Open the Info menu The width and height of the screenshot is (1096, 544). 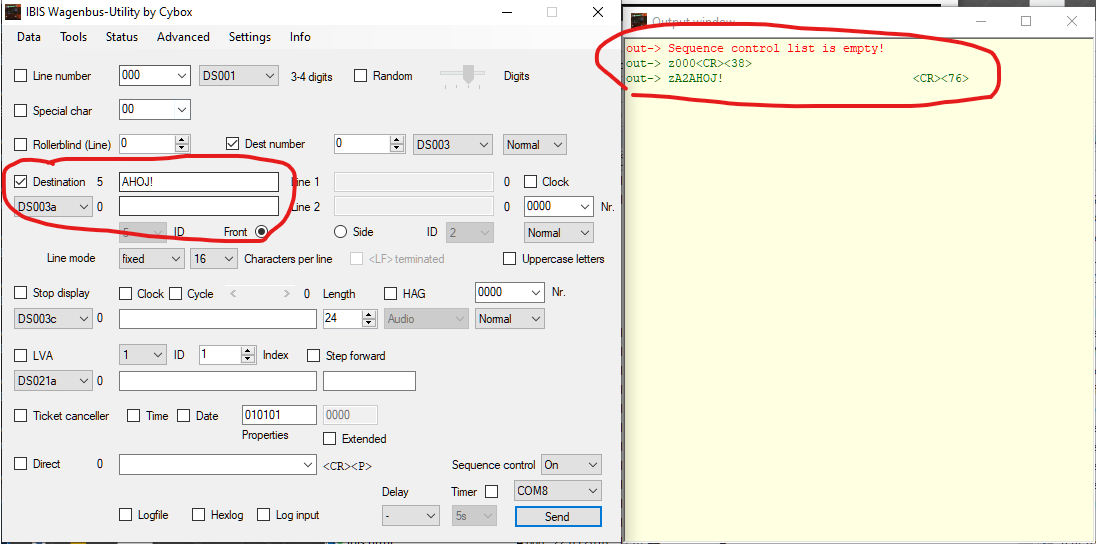coord(300,37)
